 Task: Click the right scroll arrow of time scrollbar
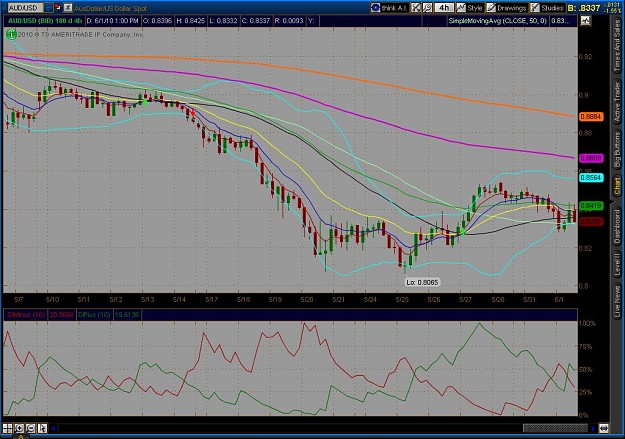click(593, 429)
